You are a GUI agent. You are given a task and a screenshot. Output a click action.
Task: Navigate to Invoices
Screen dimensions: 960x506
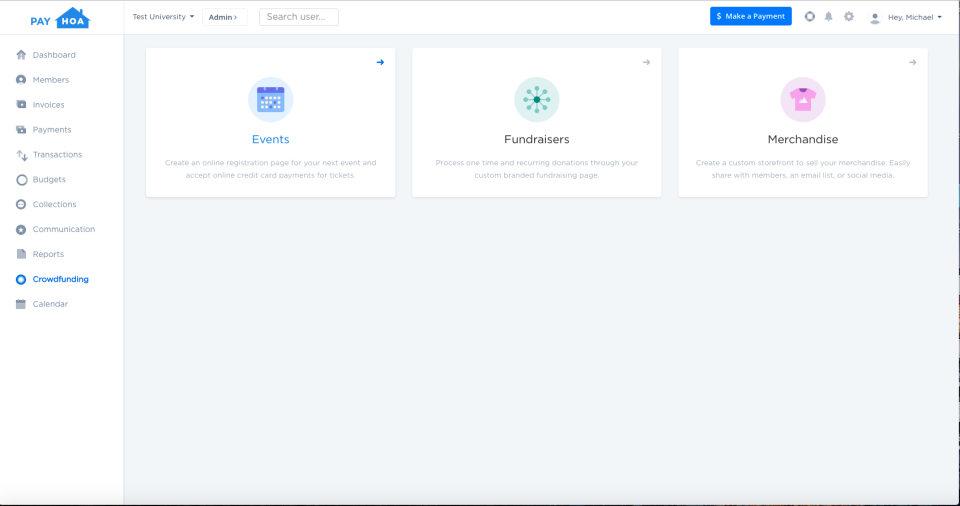click(x=48, y=105)
